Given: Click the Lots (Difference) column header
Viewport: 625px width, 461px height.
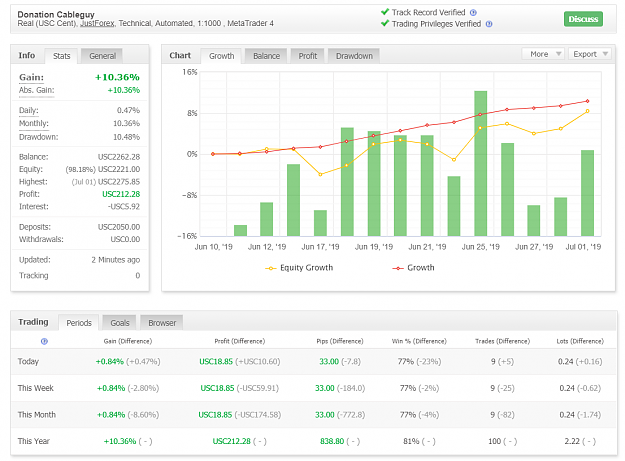Looking at the screenshot, I should point(580,341).
